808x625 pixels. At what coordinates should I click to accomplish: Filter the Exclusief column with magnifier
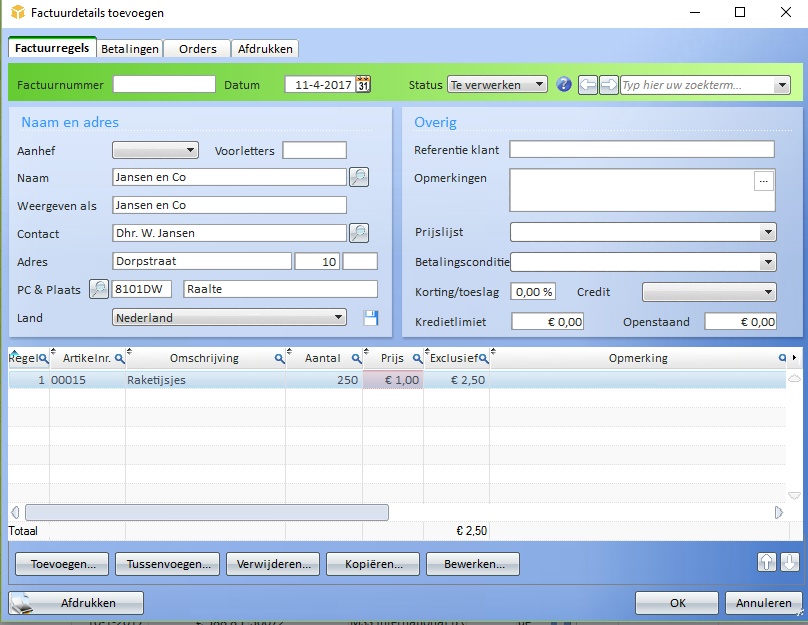coord(483,358)
